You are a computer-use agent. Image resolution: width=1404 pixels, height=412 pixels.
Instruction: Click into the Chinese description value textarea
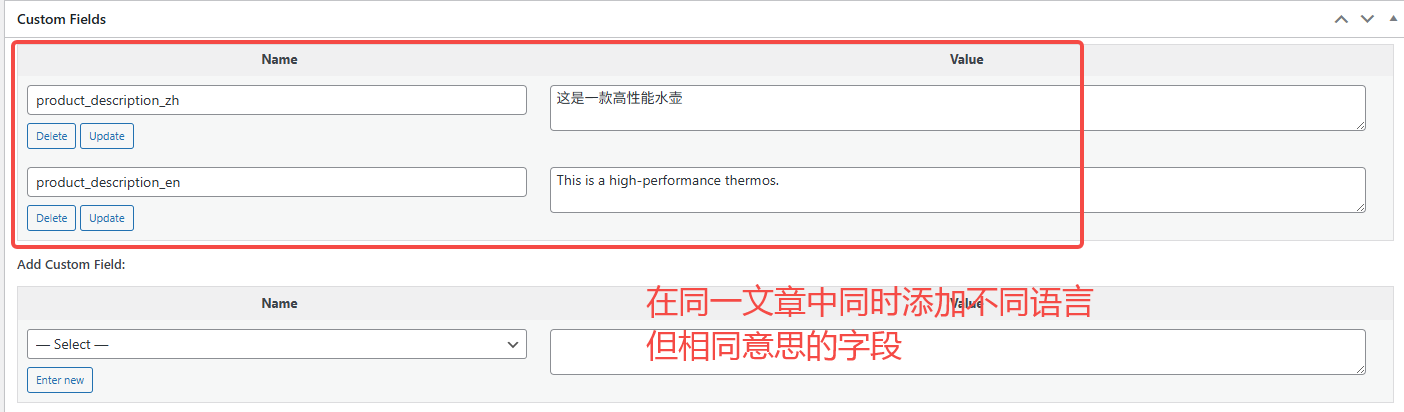click(957, 108)
